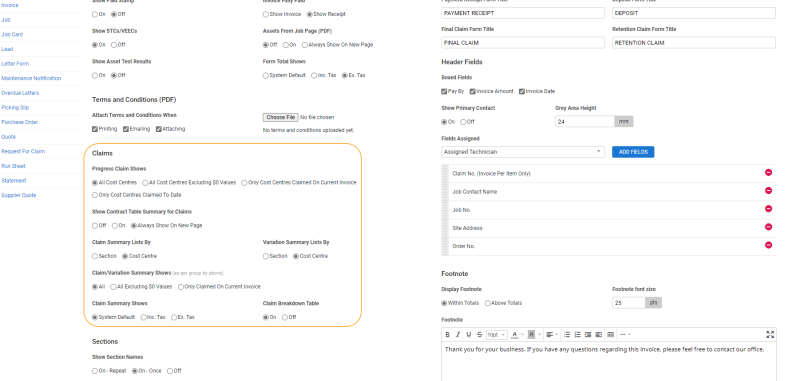Click the ADD FIELDS button
Screen dimensions: 800x381
coord(633,152)
